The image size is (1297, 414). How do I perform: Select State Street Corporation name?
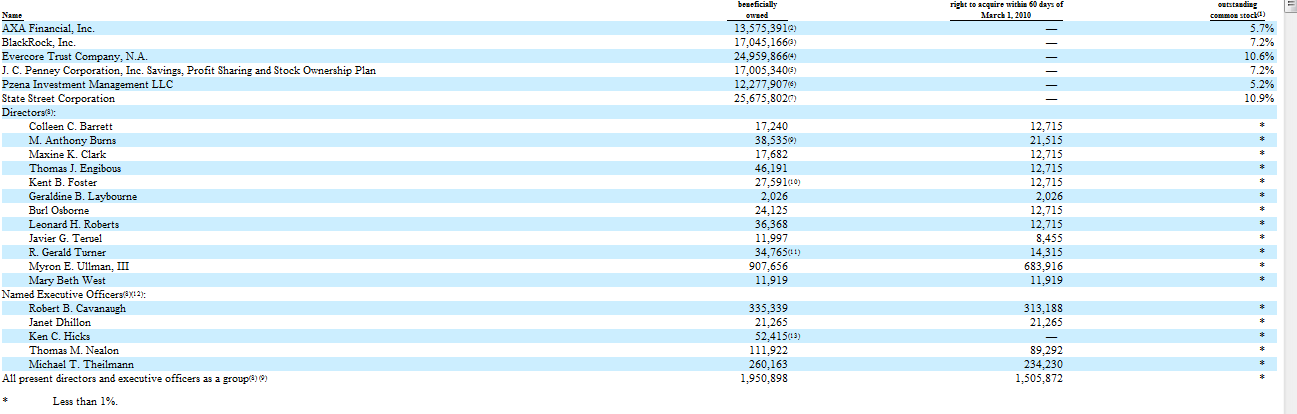pyautogui.click(x=58, y=99)
